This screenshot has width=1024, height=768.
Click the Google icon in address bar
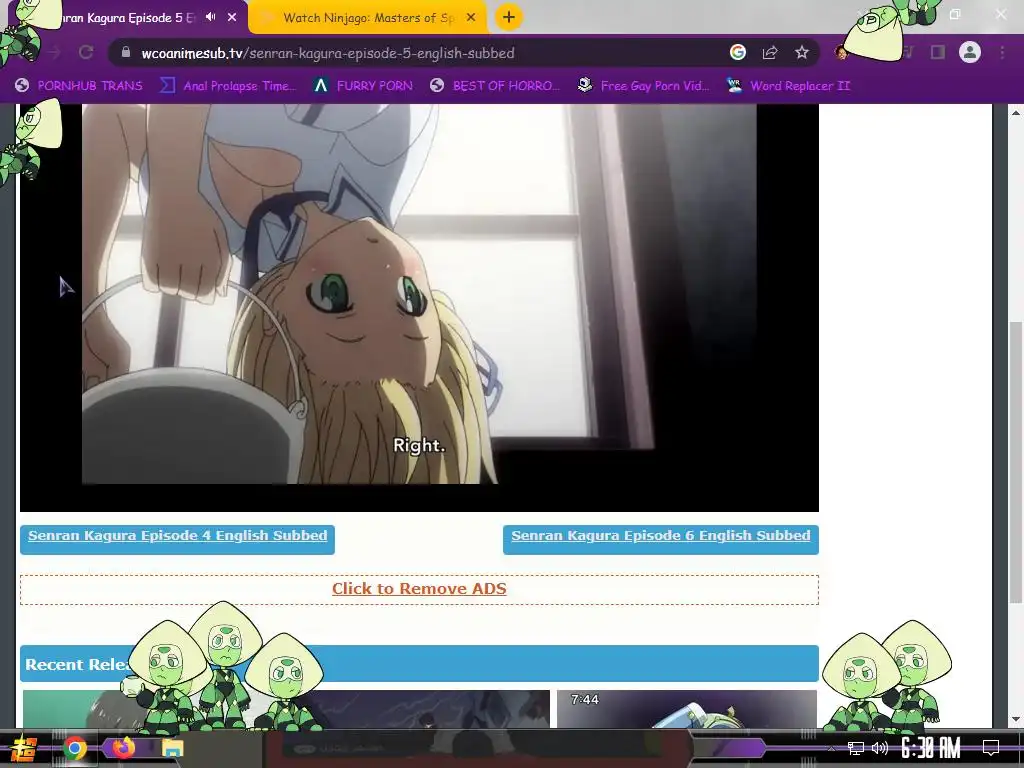point(738,52)
